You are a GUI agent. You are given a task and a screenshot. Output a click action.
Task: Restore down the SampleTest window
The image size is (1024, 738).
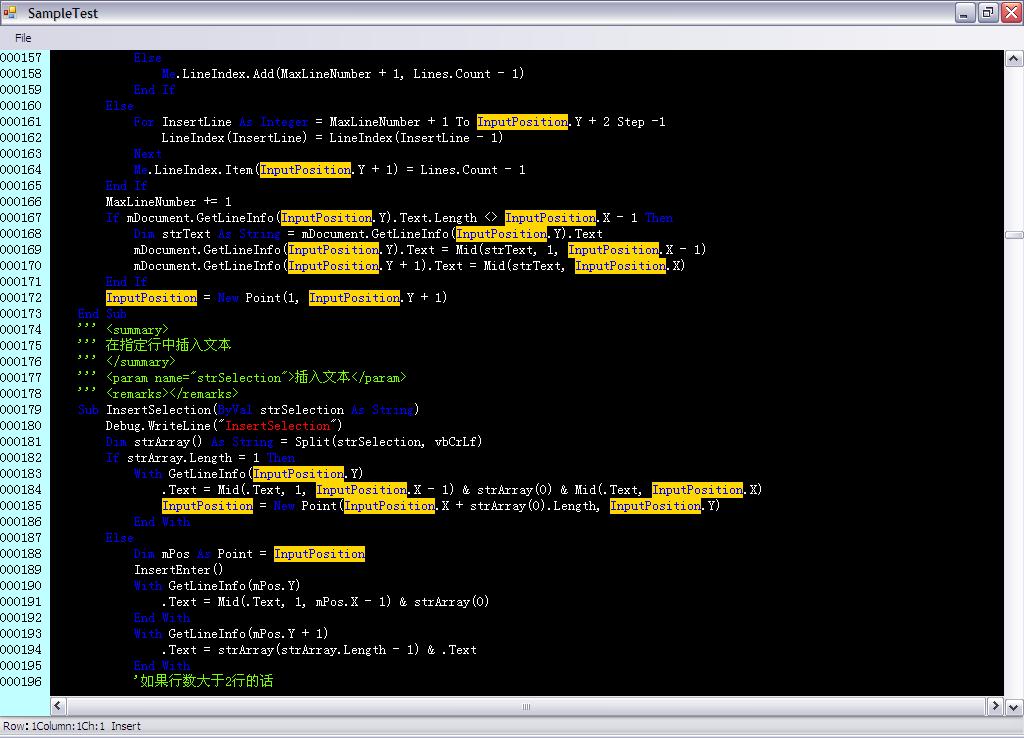click(987, 13)
